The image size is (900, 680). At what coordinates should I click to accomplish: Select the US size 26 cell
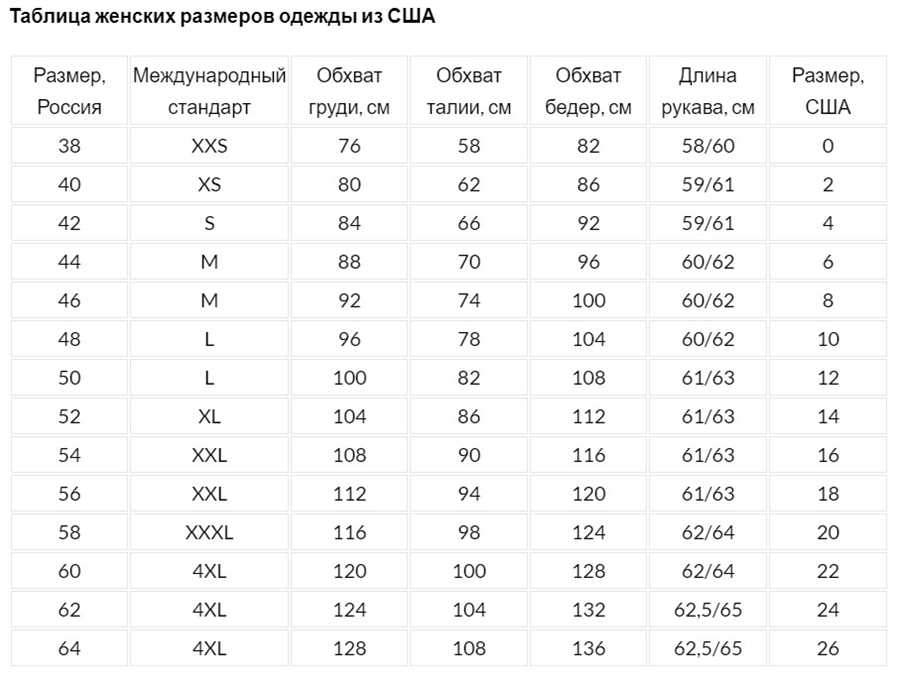[828, 649]
